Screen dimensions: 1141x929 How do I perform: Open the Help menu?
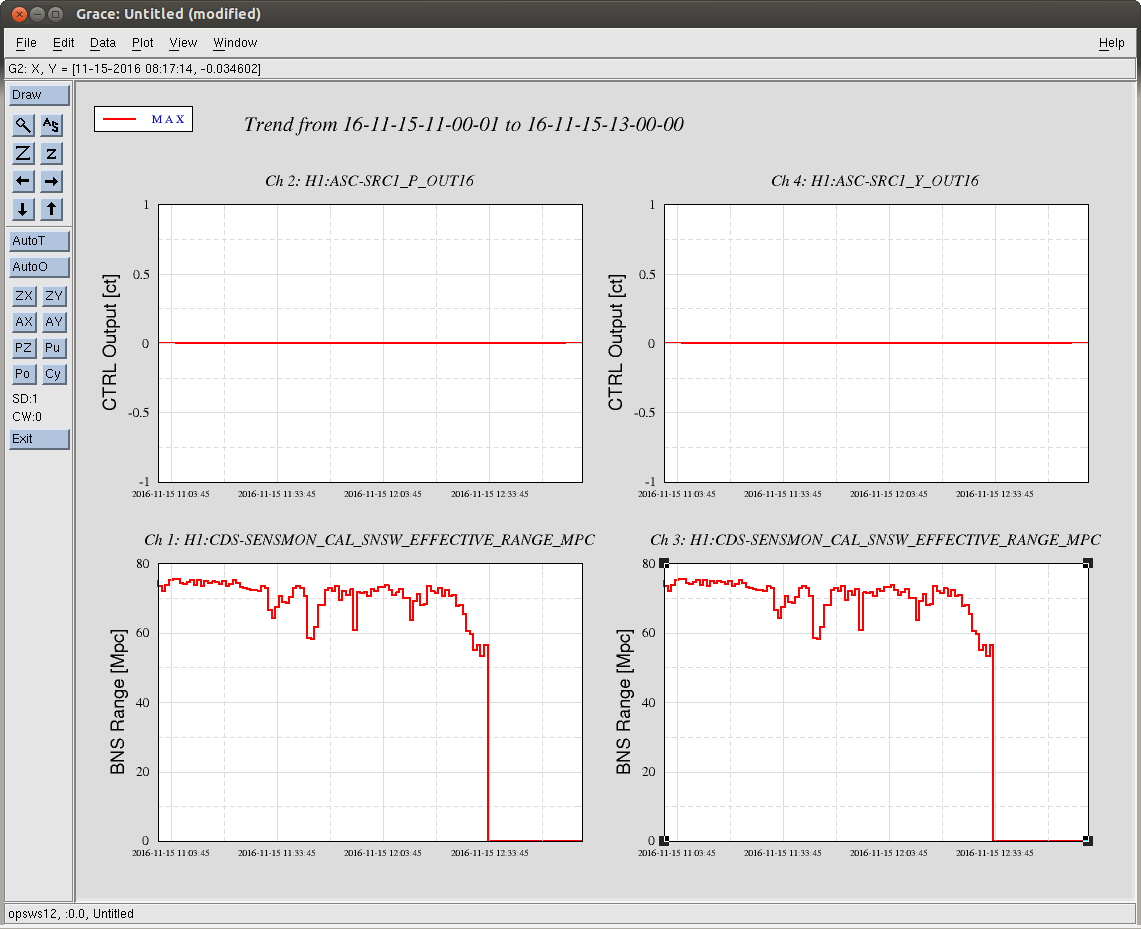[1111, 43]
